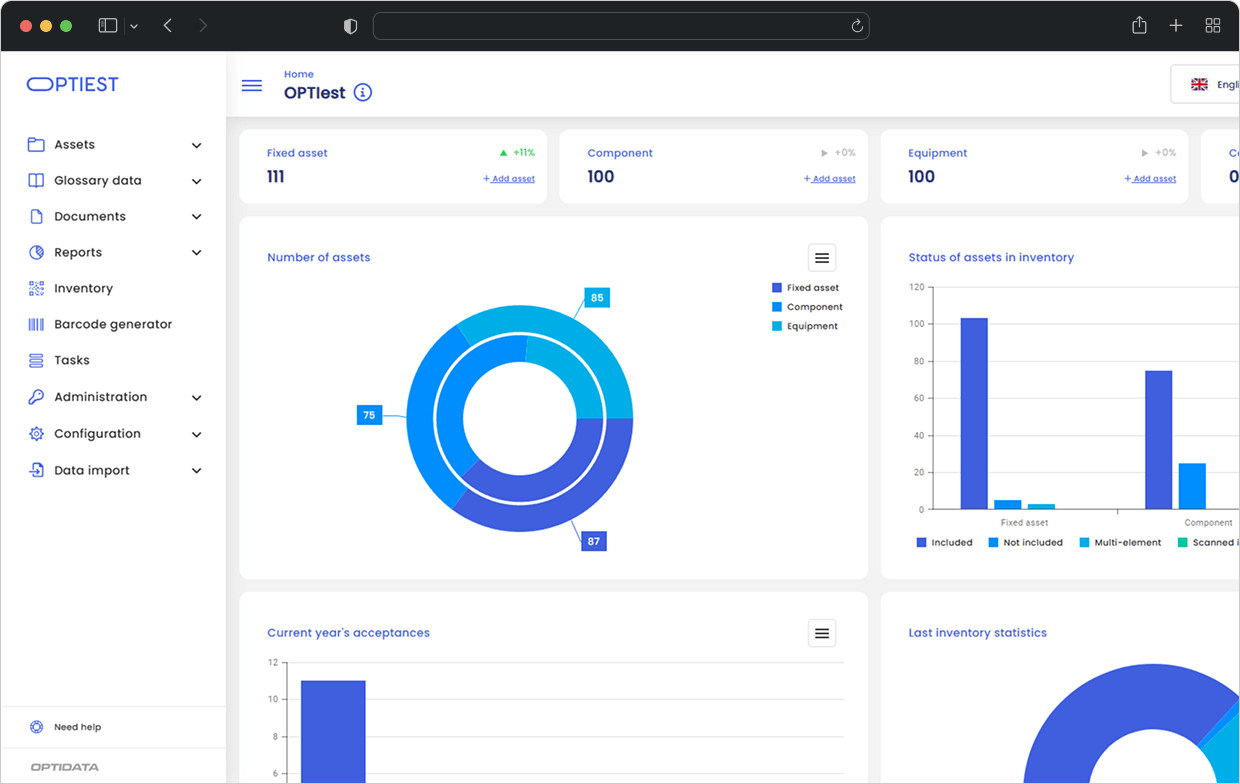Click the Tasks stacked list icon

pos(36,361)
